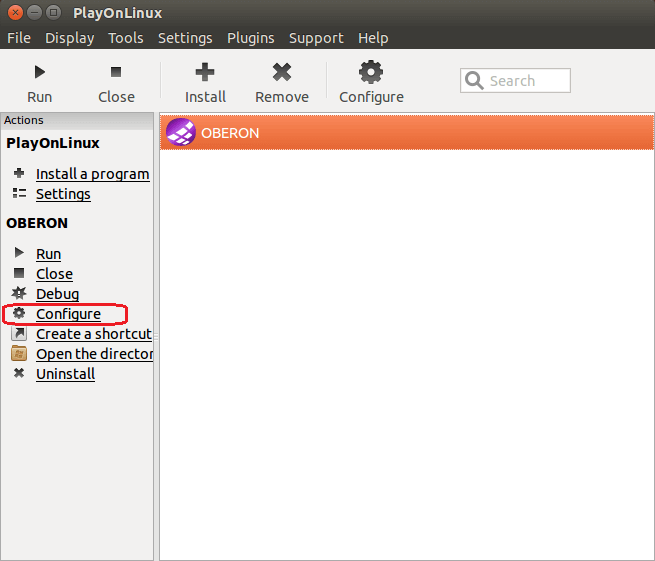The image size is (655, 561).
Task: Open the Tools menu
Action: 126,38
